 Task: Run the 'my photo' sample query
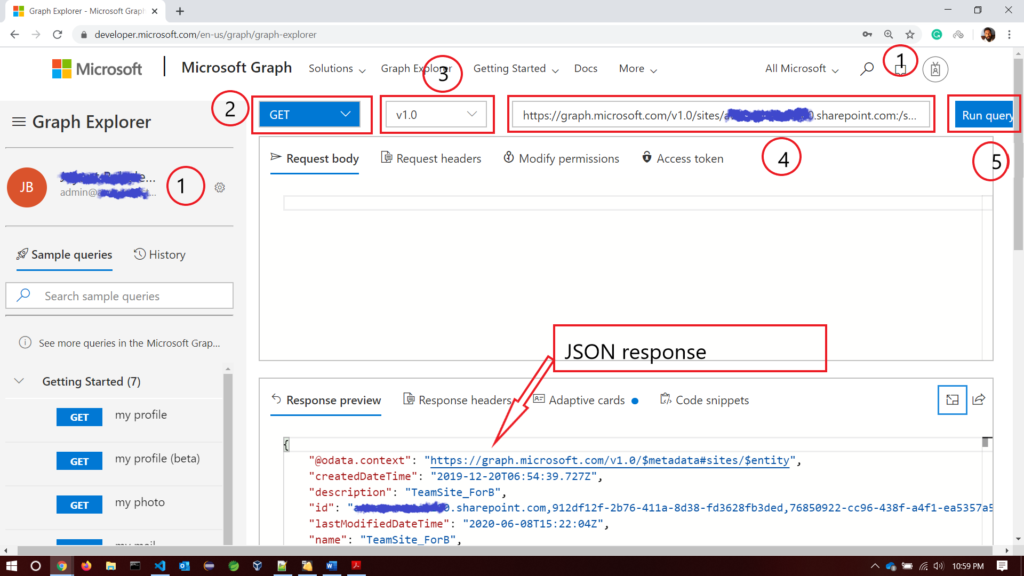tap(79, 505)
